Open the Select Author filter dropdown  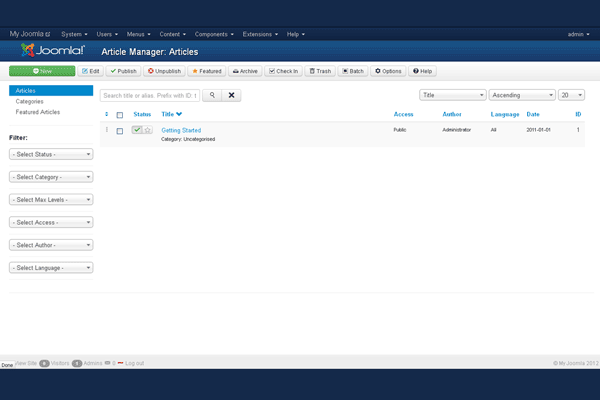point(51,245)
